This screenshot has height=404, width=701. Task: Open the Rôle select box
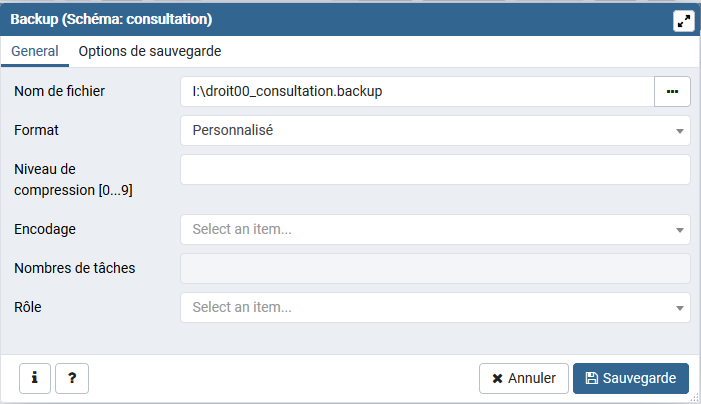(x=425, y=307)
